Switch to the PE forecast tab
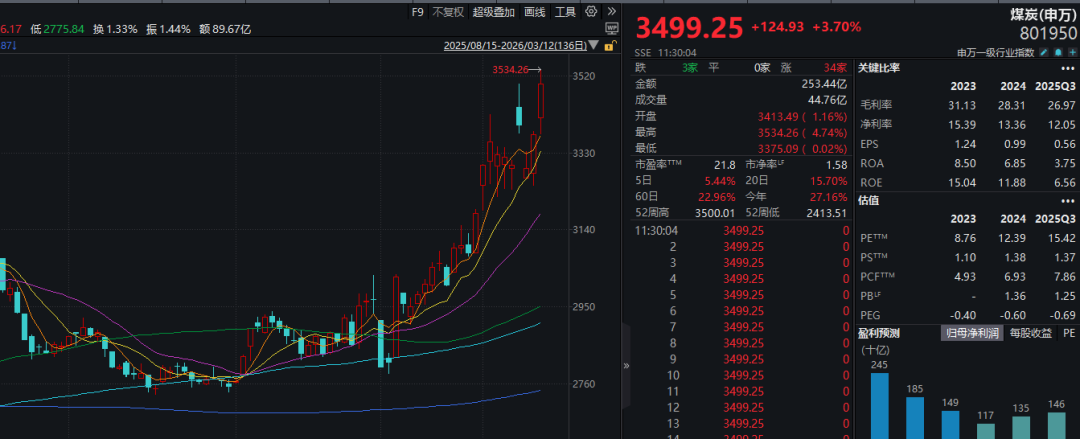Viewport: 1080px width, 439px height. pyautogui.click(x=1069, y=333)
